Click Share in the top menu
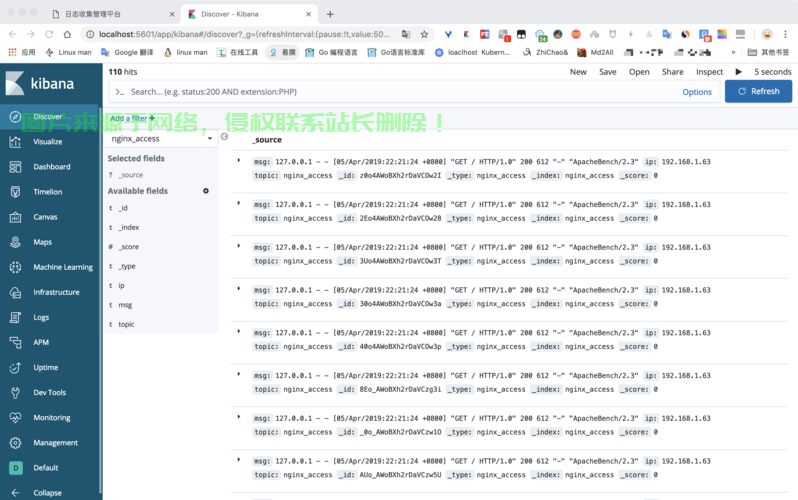This screenshot has width=798, height=500. [673, 72]
